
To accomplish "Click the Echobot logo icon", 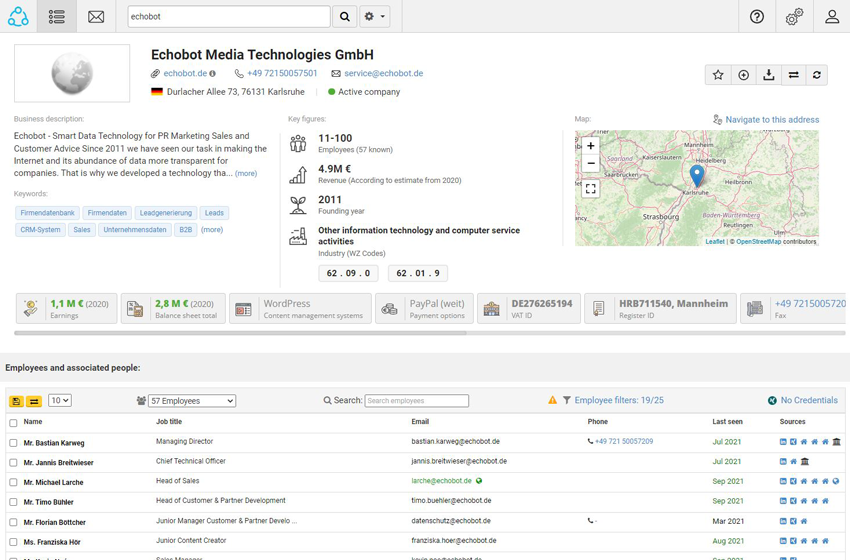I will coord(18,16).
